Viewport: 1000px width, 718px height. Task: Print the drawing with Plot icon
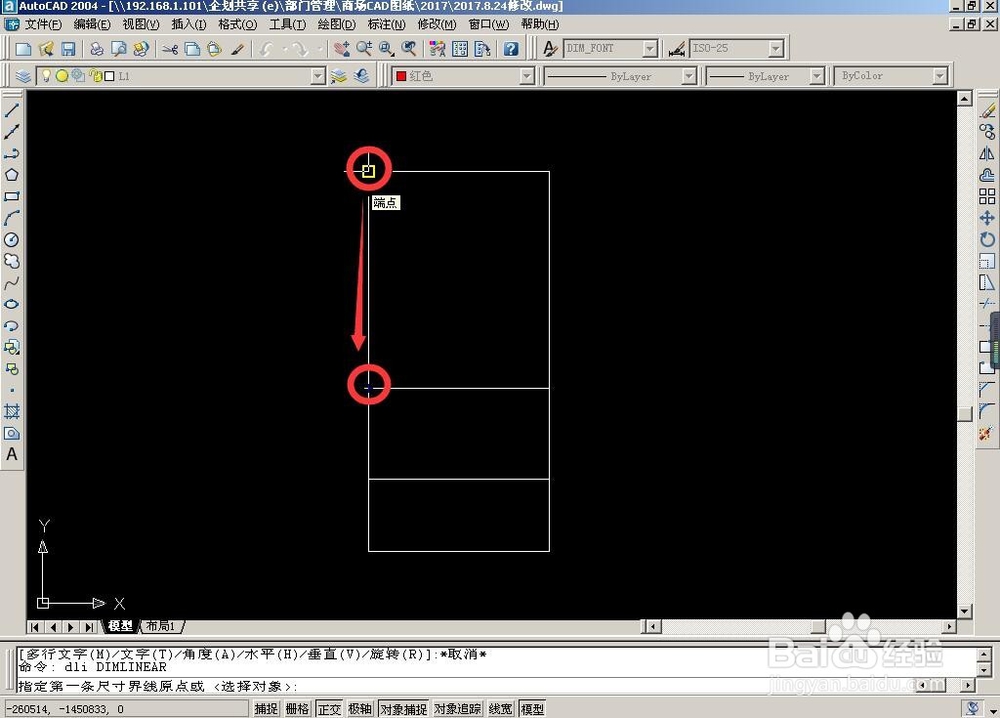tap(96, 49)
